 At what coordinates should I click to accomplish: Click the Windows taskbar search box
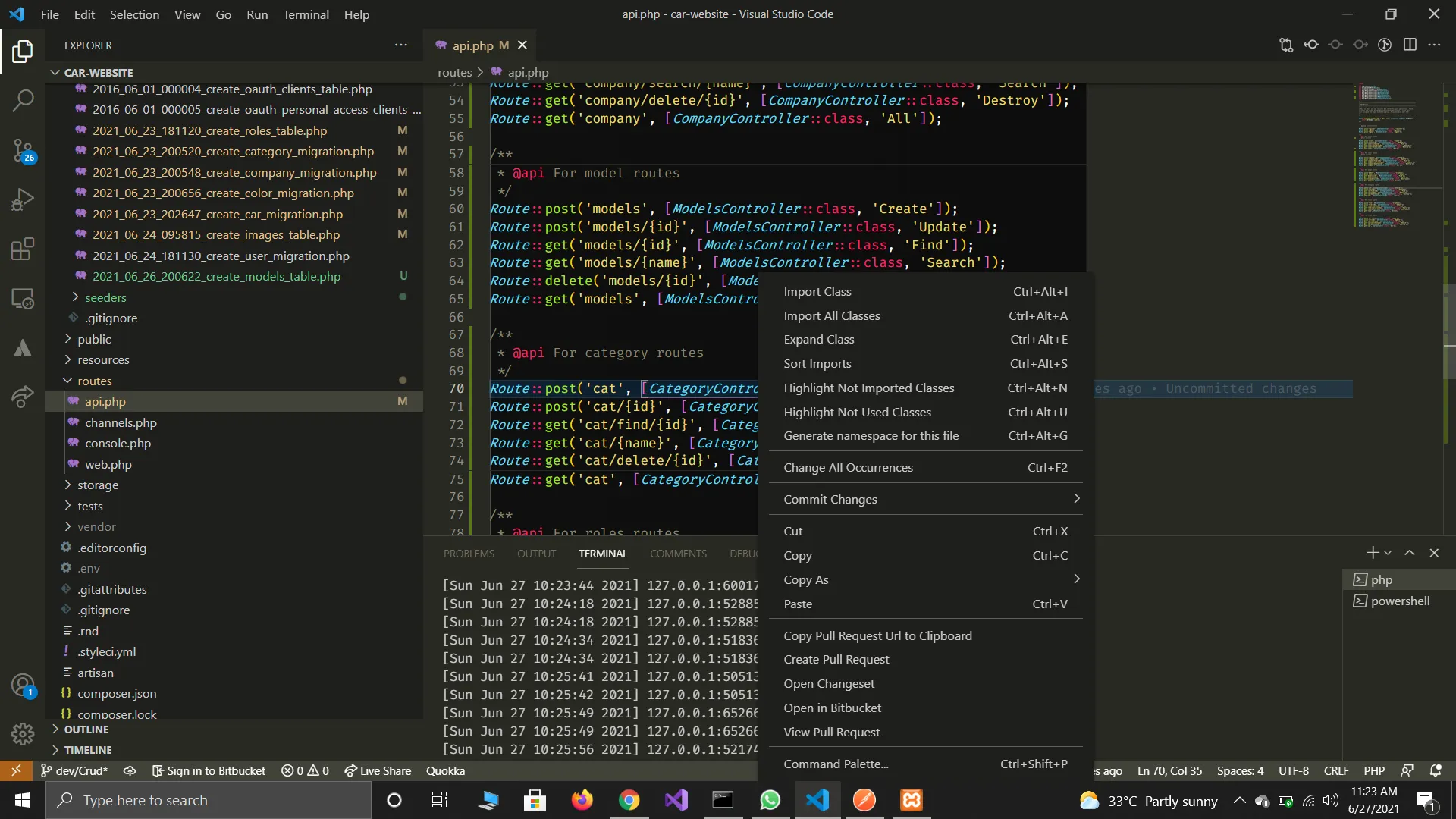[209, 800]
